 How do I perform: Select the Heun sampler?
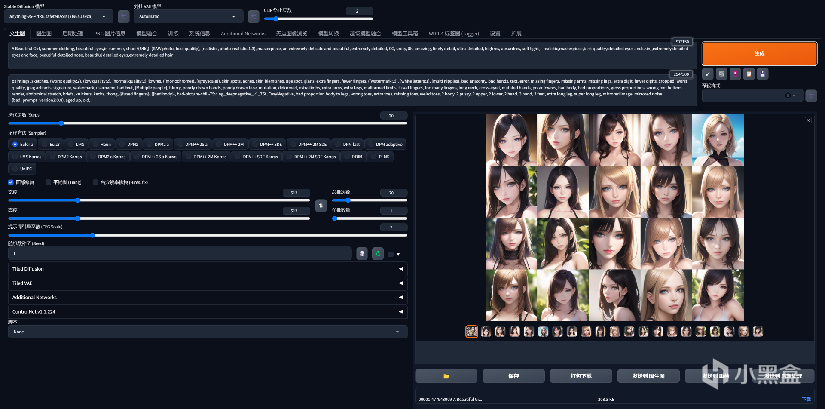click(101, 144)
